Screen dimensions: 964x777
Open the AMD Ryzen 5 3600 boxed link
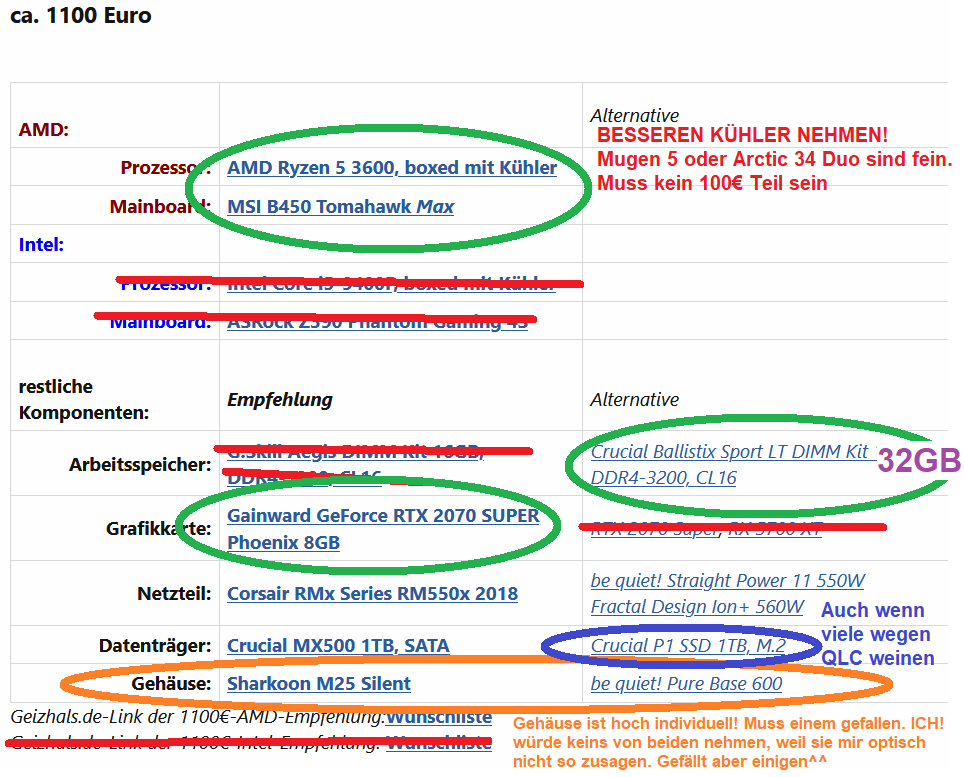point(392,168)
